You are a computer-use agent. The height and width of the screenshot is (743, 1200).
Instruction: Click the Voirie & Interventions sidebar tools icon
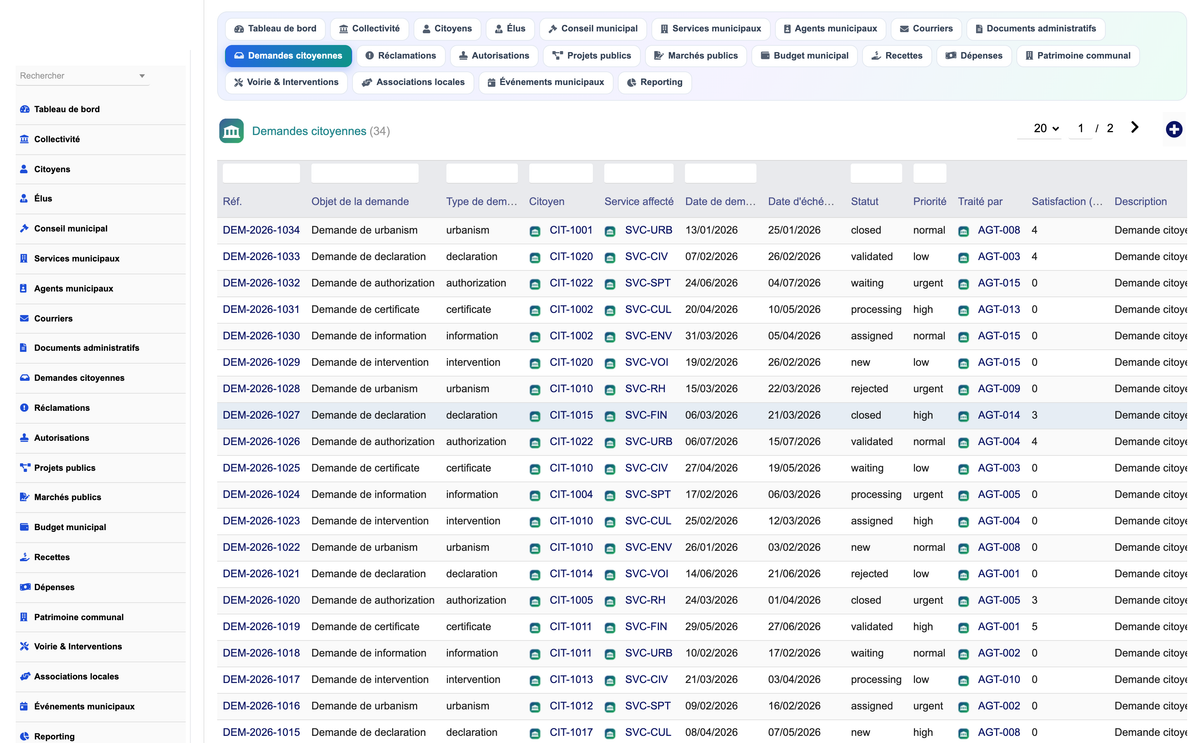[x=24, y=646]
